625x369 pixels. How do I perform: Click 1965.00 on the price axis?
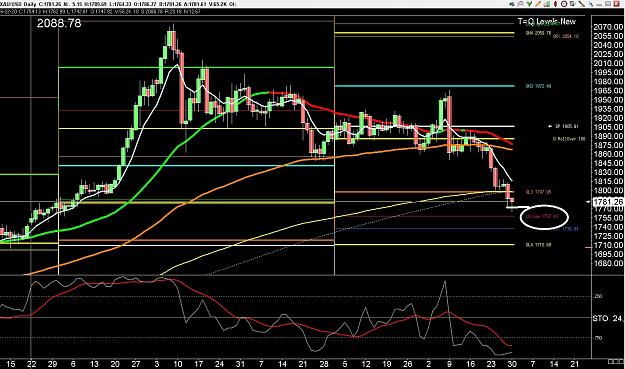point(608,91)
